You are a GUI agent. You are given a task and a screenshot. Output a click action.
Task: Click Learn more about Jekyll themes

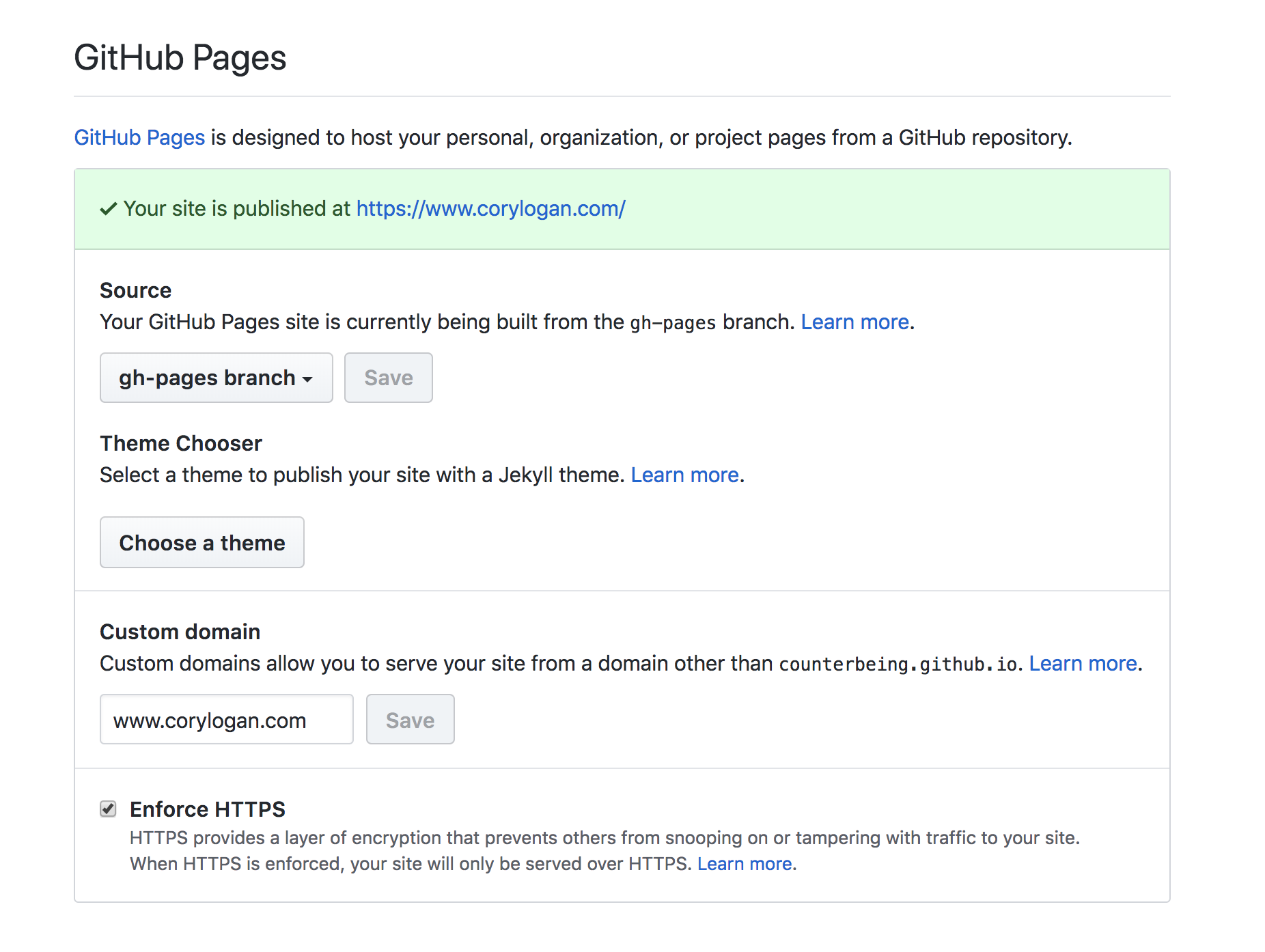[x=684, y=475]
